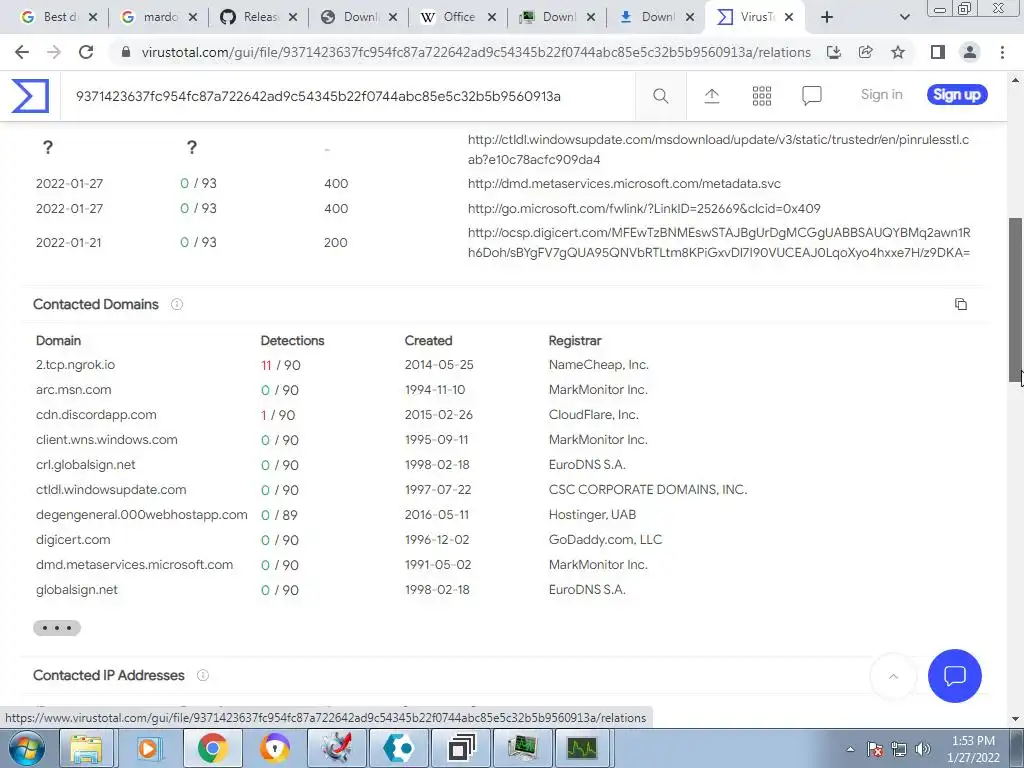Click NameCheap, Inc. registrar text
Screen dimensions: 1024x768
point(598,365)
